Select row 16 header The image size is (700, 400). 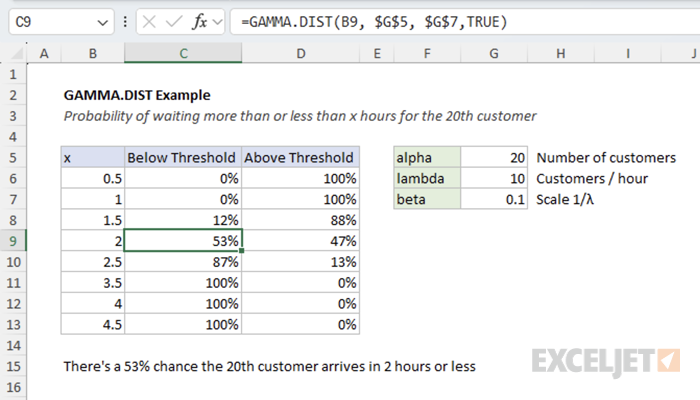pyautogui.click(x=13, y=387)
